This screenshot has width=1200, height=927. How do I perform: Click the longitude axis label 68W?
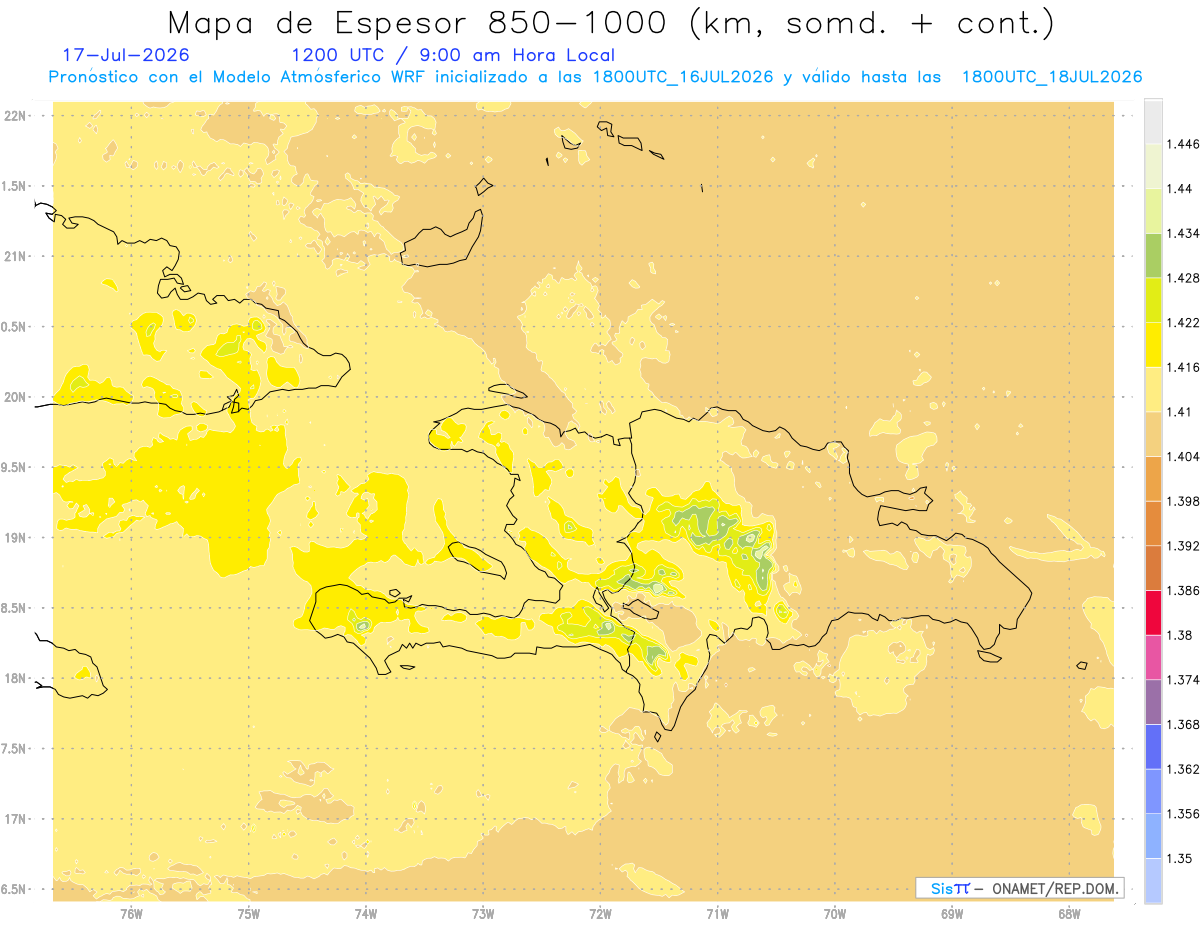pyautogui.click(x=1069, y=914)
